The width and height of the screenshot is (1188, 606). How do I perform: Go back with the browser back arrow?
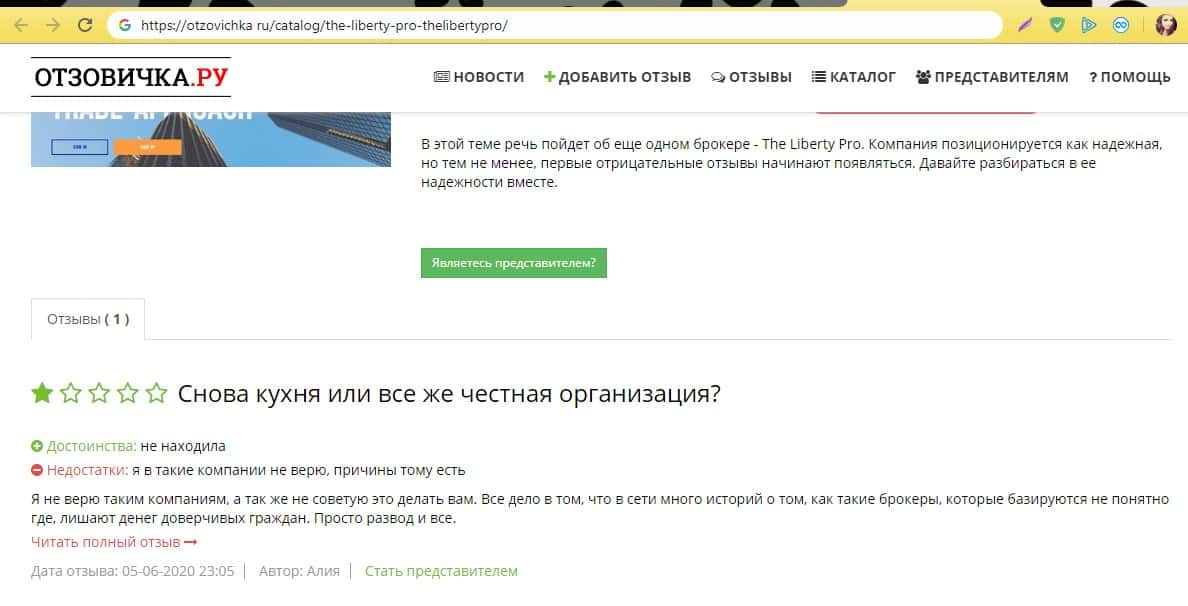20,25
